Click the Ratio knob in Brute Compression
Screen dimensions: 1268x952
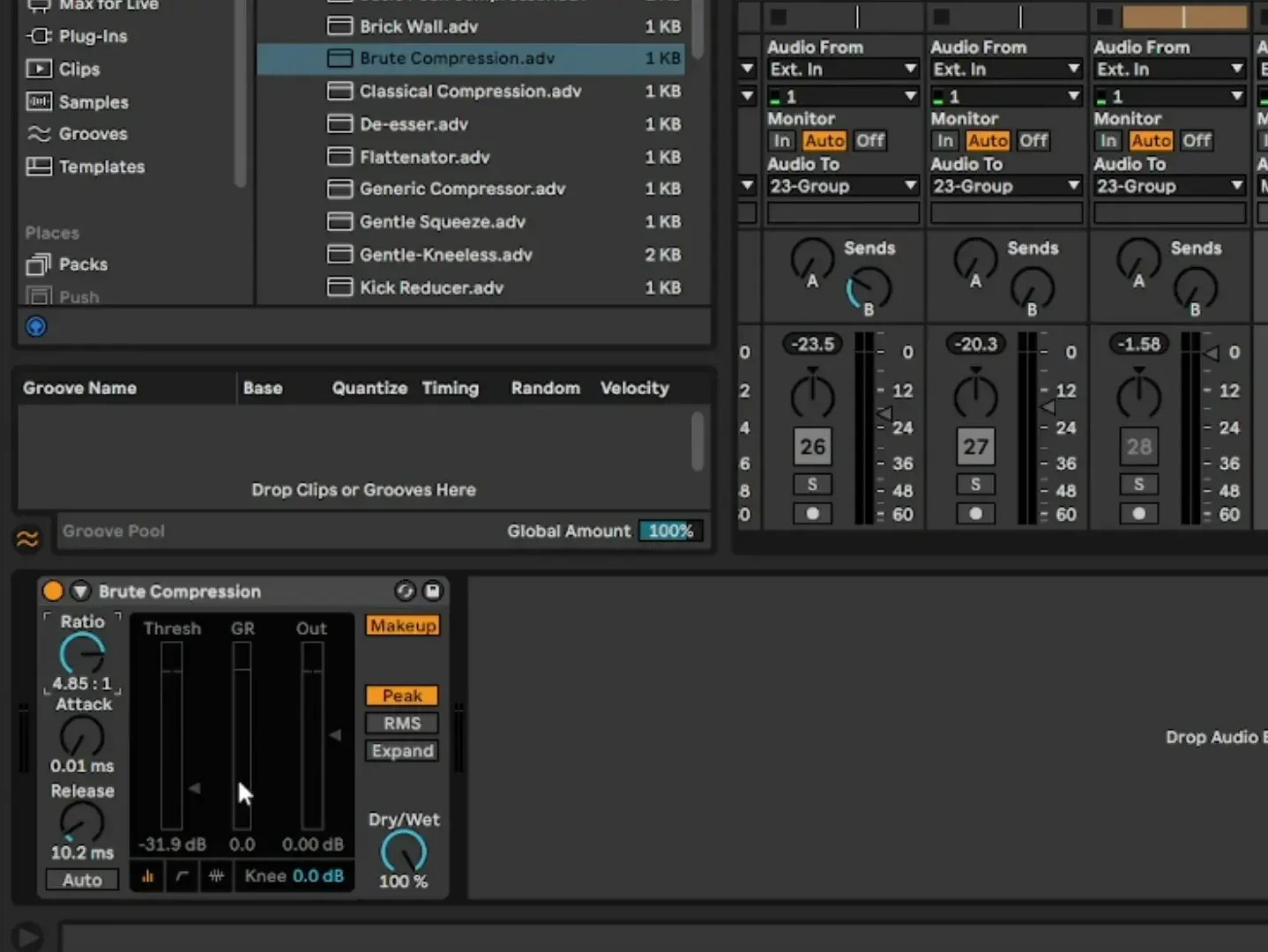pos(82,655)
